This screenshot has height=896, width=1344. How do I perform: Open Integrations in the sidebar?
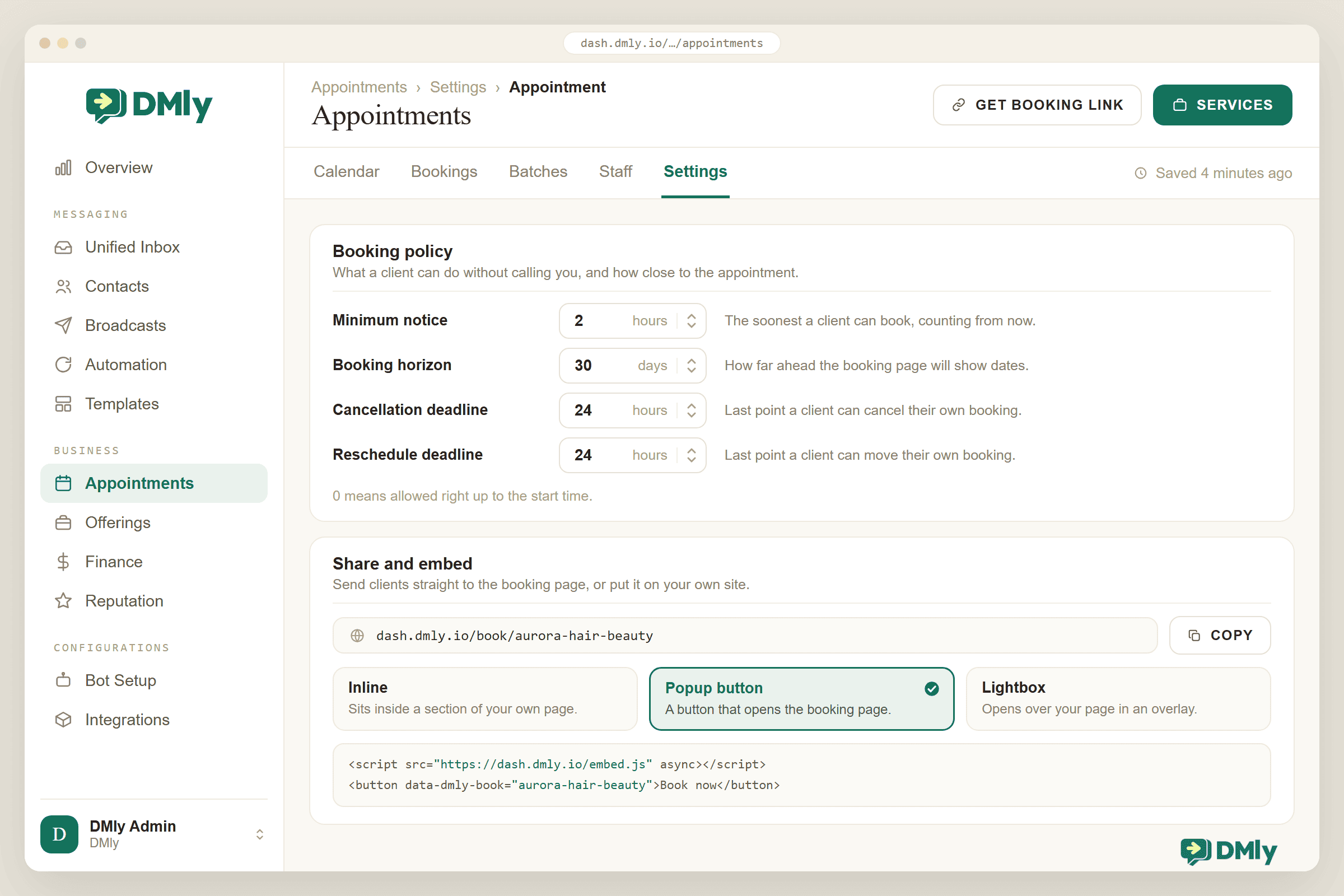point(153,720)
